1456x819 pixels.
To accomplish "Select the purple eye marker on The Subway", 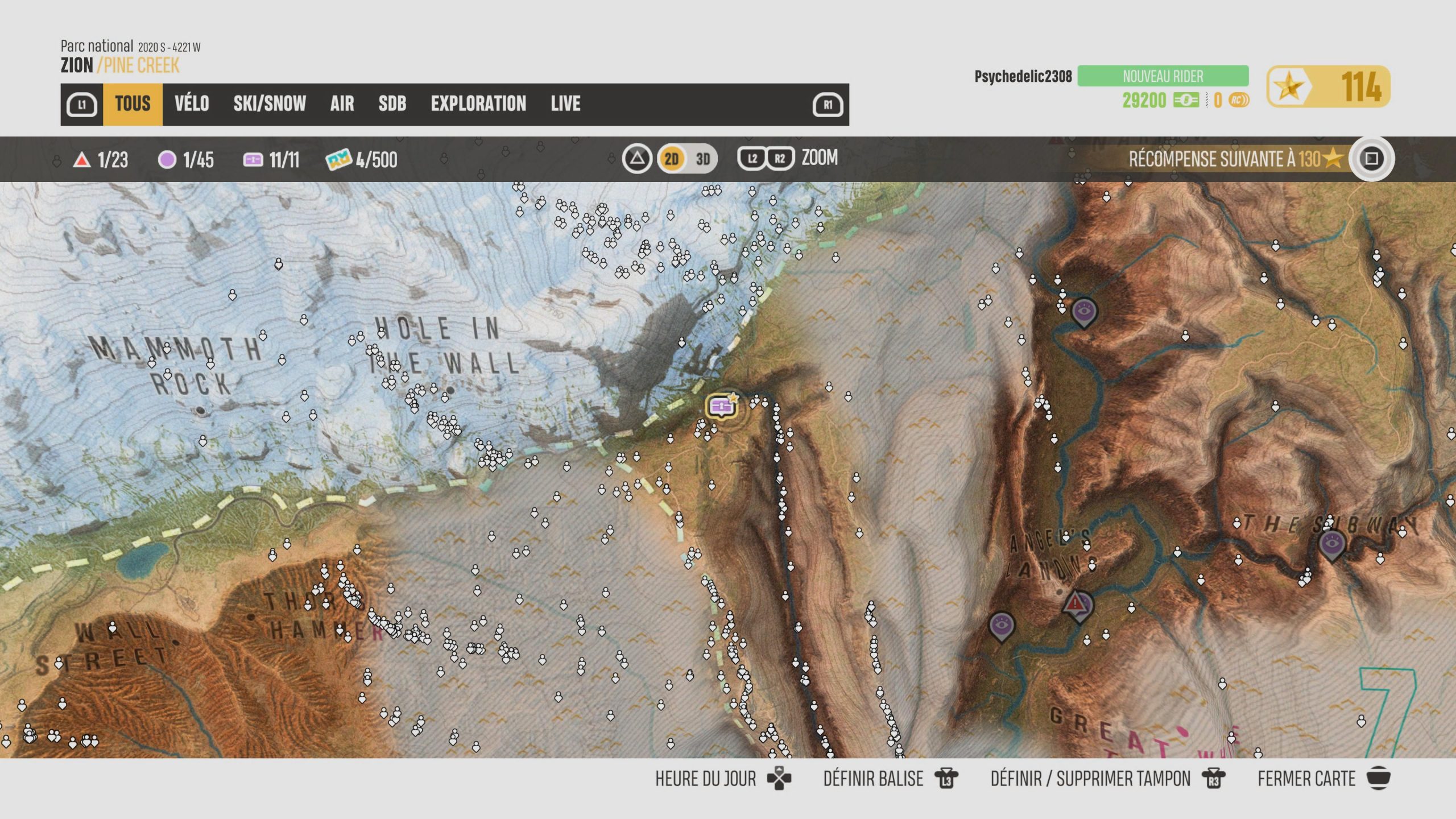I will (1331, 544).
